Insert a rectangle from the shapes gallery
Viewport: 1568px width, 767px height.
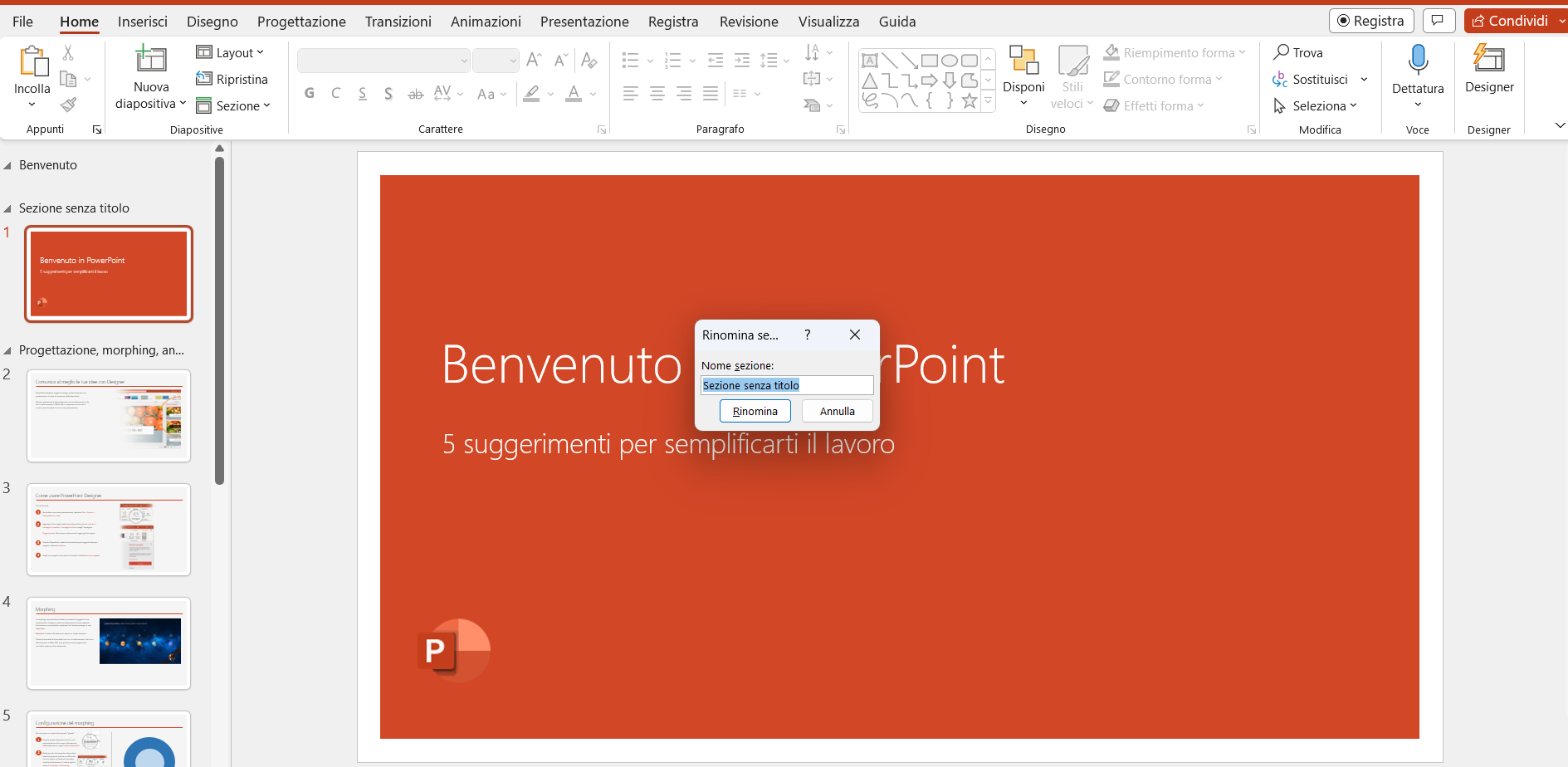point(929,60)
